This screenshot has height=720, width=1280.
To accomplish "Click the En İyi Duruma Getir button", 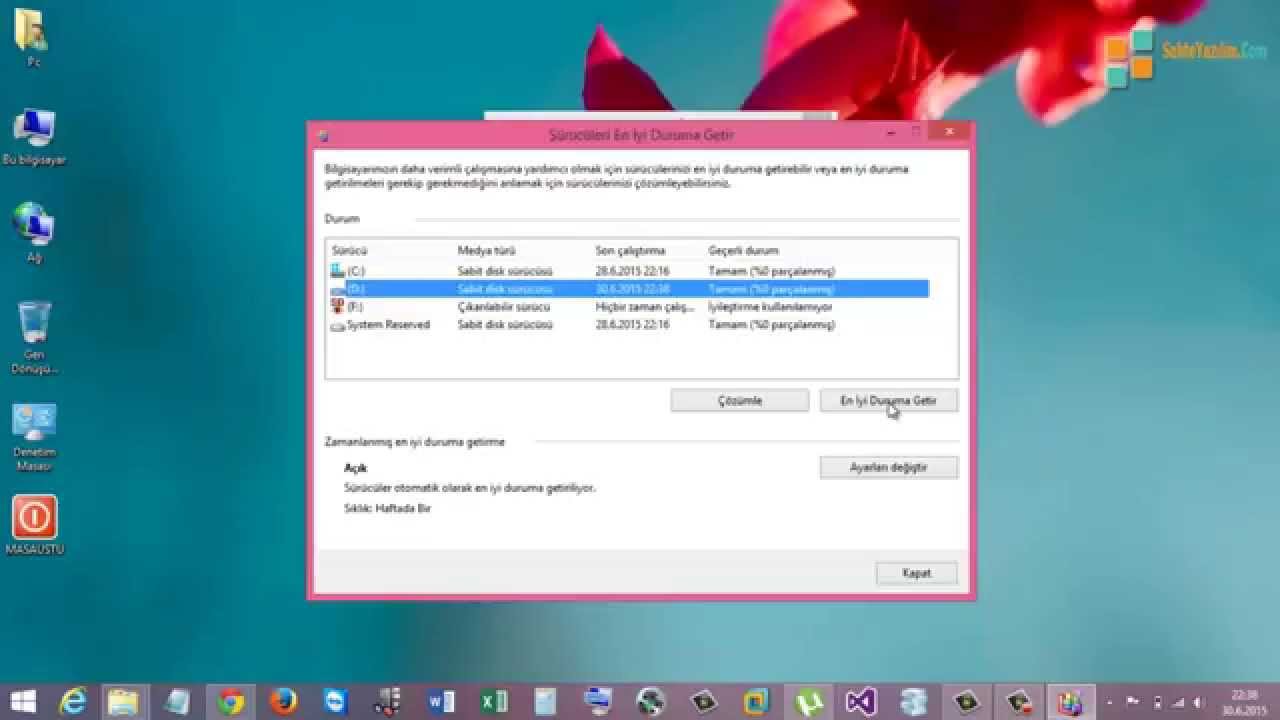I will point(888,399).
